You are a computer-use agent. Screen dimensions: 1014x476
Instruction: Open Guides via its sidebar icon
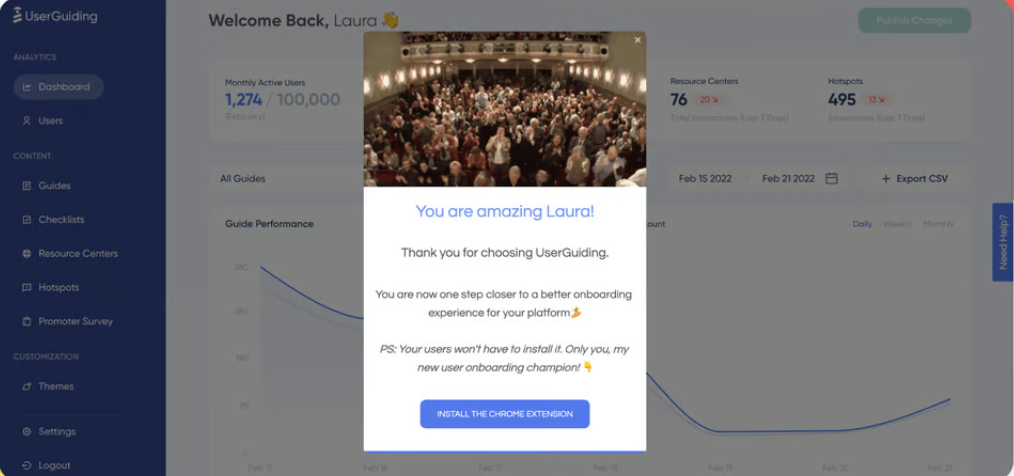point(27,186)
